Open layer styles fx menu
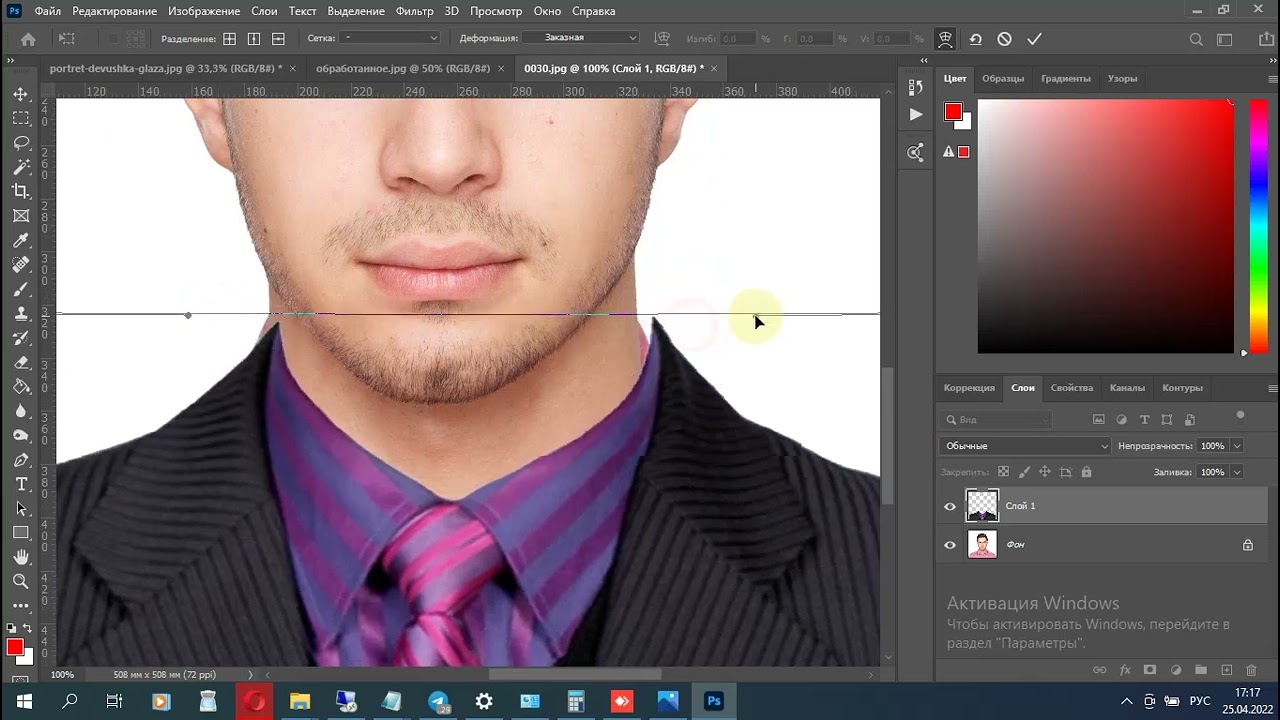The width and height of the screenshot is (1280, 720). 1125,670
